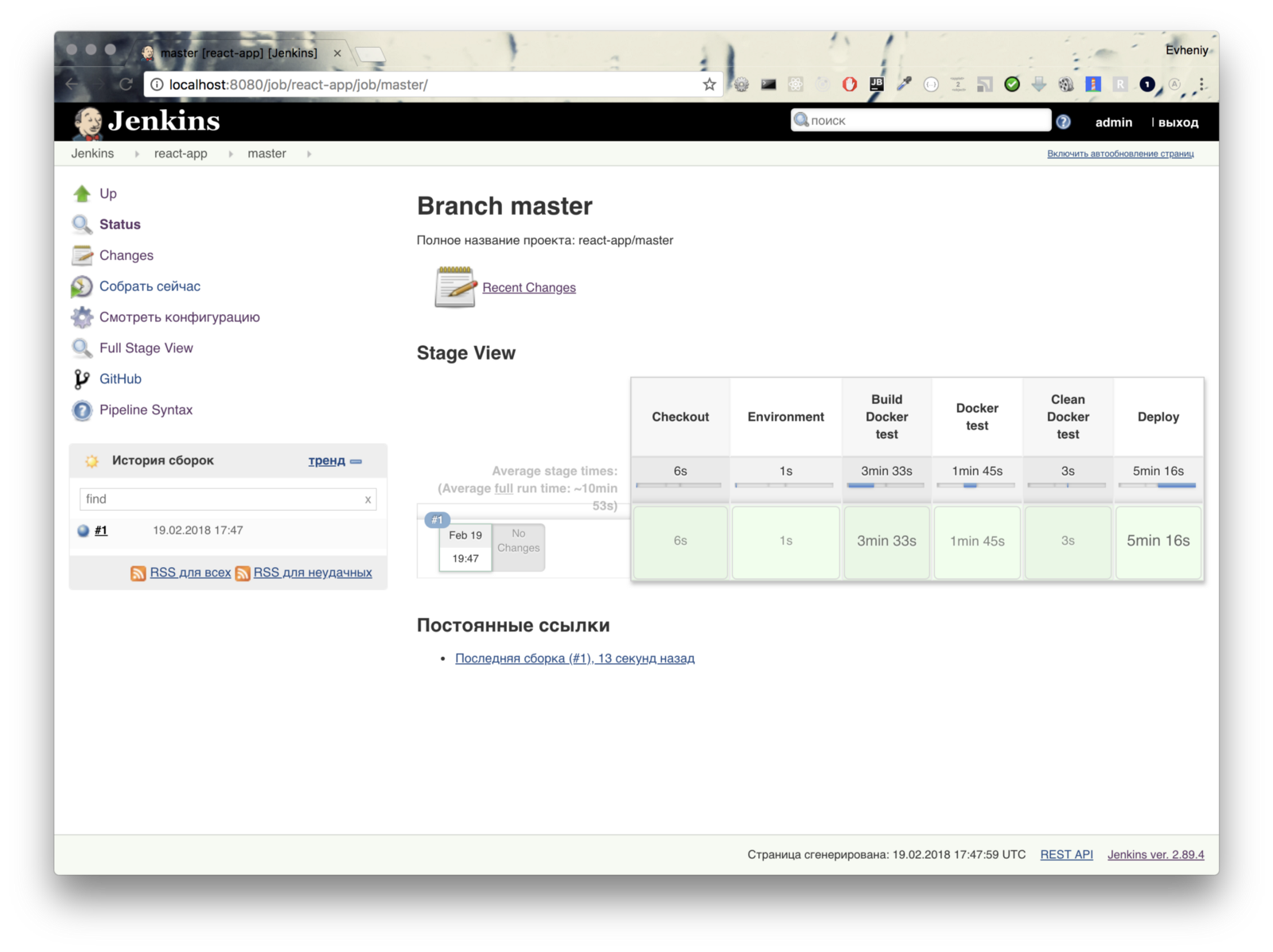Open the admin user link
This screenshot has width=1273, height=952.
point(1114,122)
